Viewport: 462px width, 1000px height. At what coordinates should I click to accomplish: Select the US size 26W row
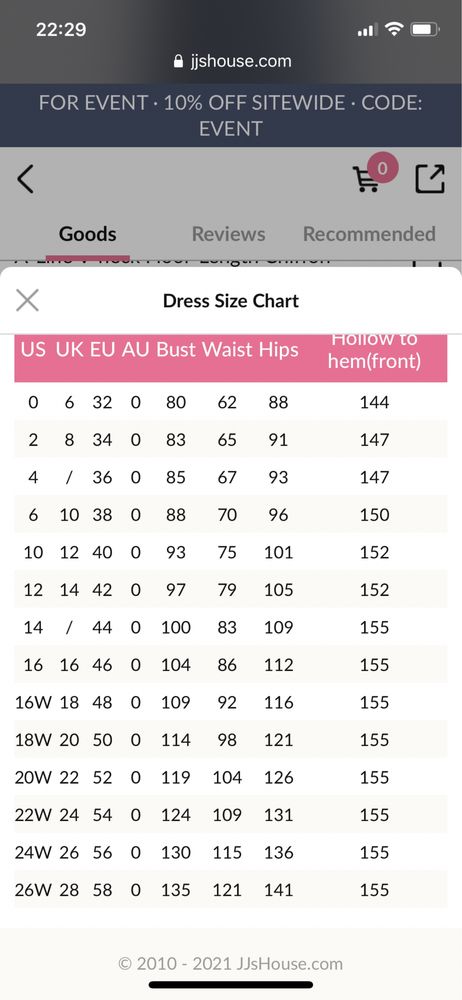tap(231, 890)
